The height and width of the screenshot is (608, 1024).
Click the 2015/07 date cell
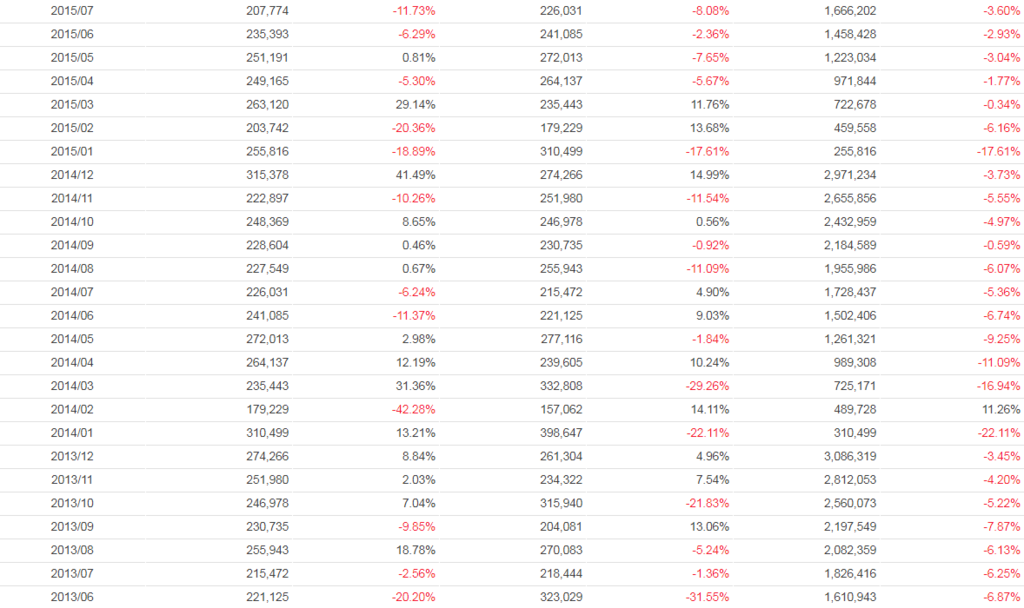coord(70,10)
